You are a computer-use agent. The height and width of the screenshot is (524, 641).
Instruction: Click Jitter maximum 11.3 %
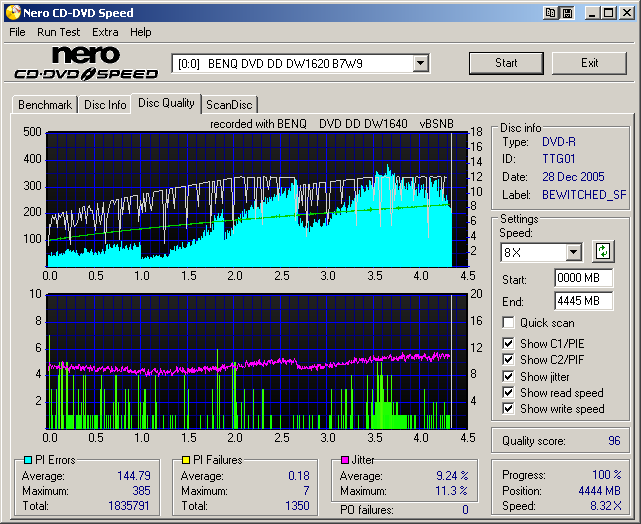[451, 490]
